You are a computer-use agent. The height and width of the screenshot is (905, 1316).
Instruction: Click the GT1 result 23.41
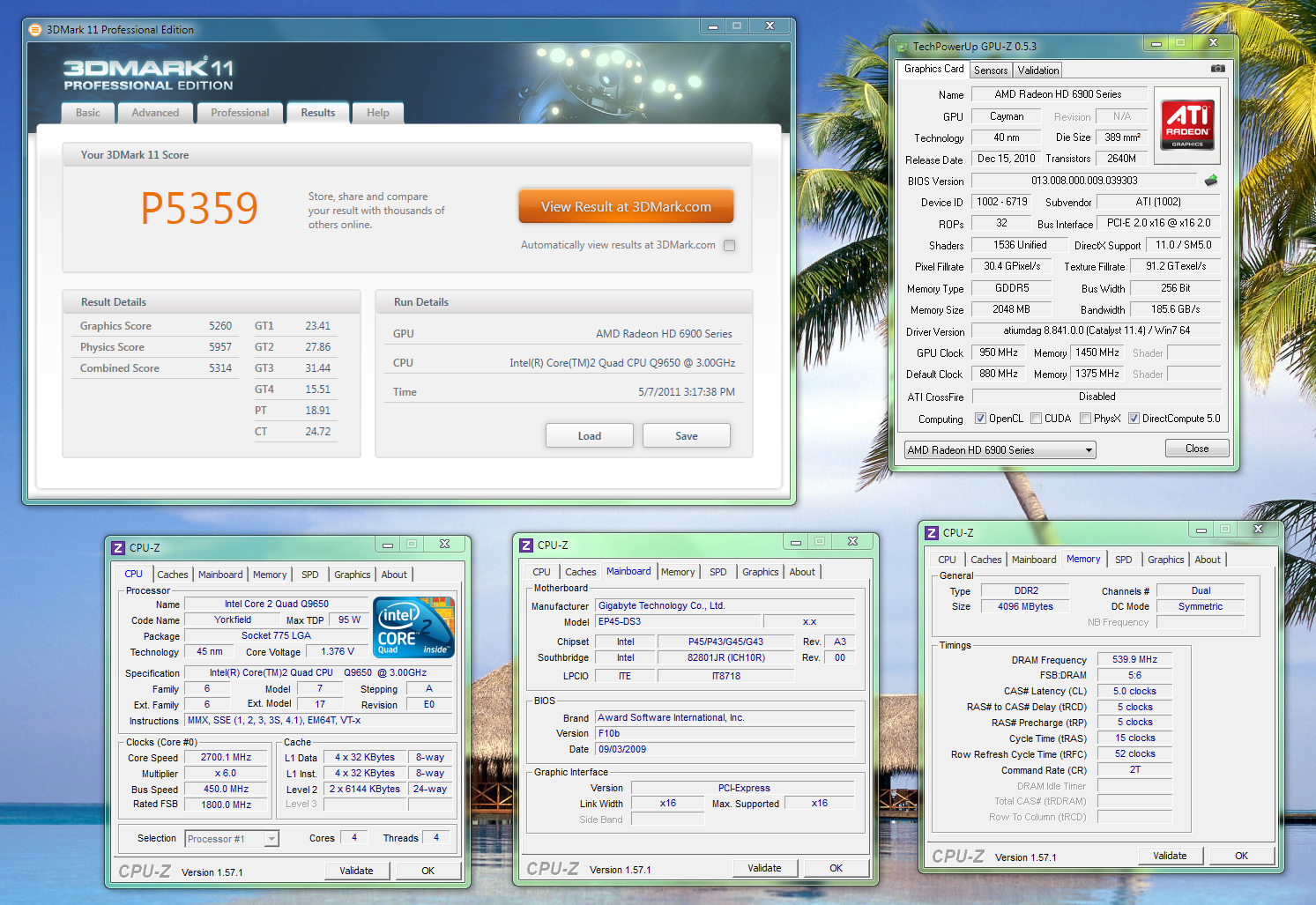click(x=317, y=326)
